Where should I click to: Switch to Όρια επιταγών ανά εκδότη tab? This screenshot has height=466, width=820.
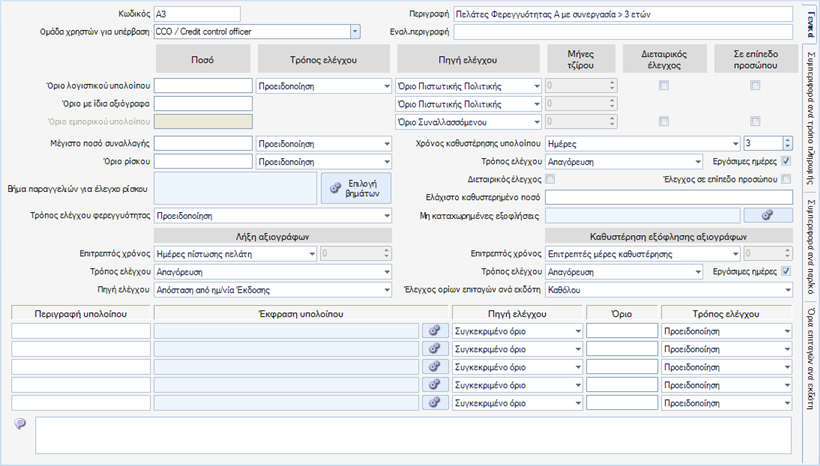811,358
